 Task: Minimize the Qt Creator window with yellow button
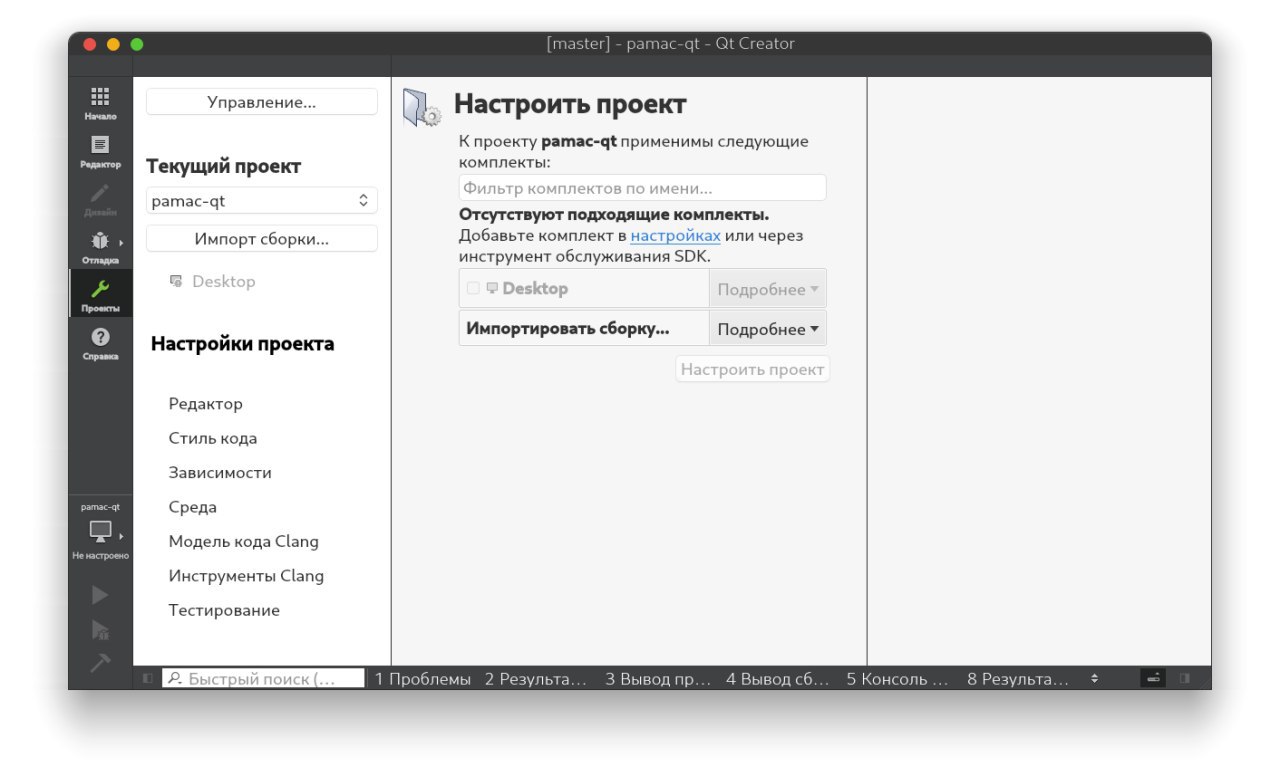113,44
